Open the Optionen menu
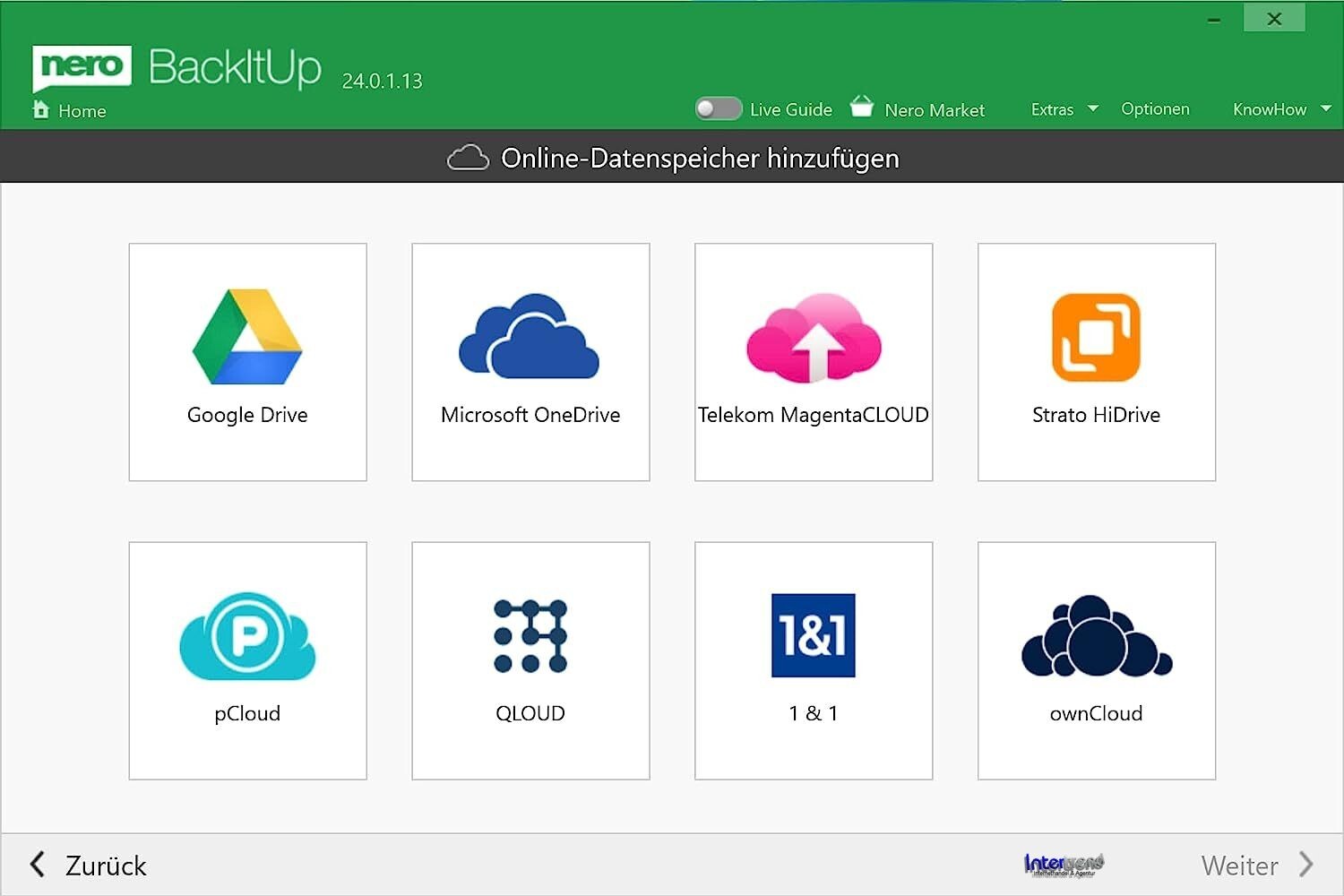This screenshot has width=1344, height=896. pyautogui.click(x=1155, y=108)
